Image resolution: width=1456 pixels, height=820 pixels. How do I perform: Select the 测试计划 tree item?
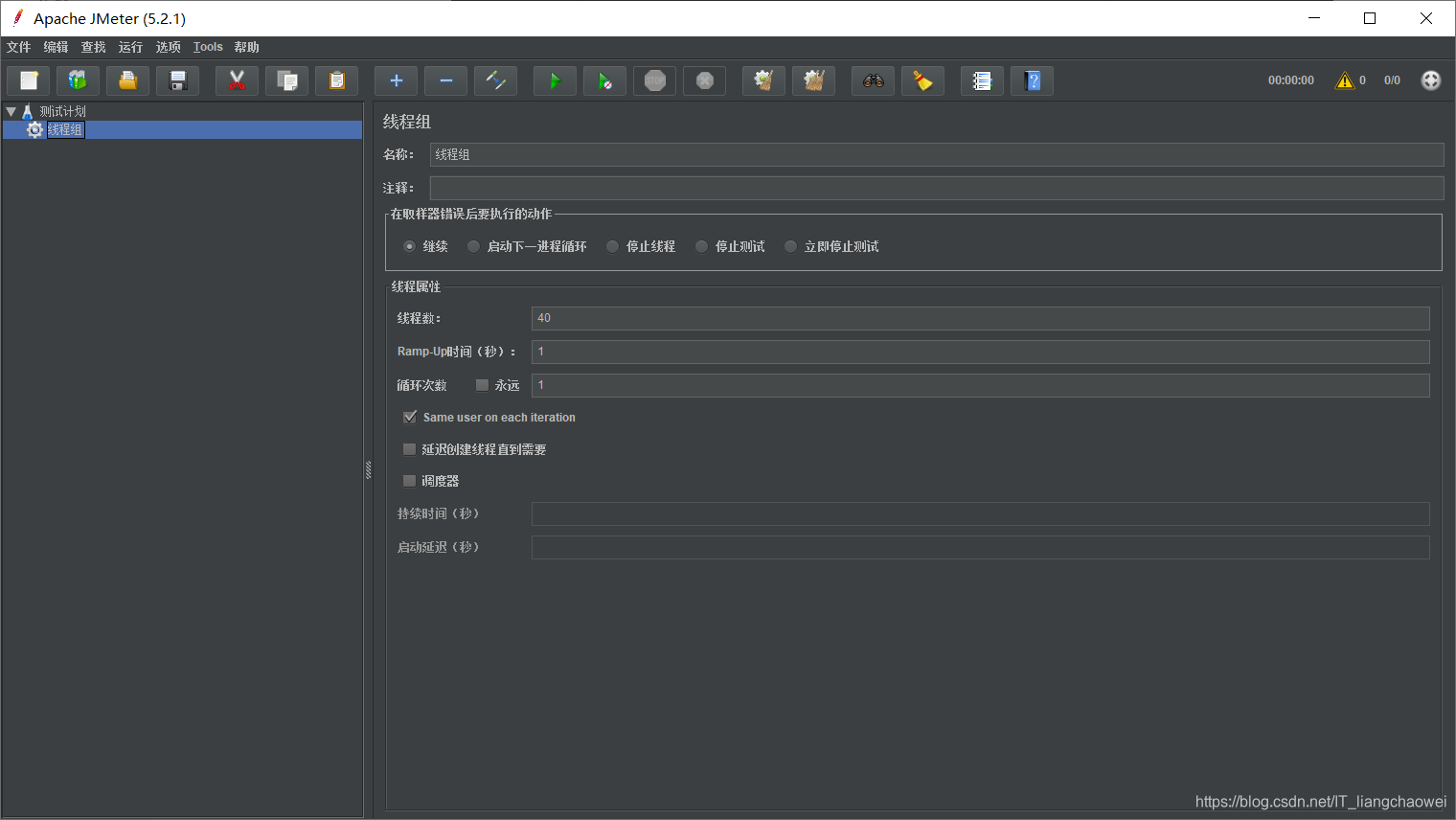pyautogui.click(x=62, y=111)
